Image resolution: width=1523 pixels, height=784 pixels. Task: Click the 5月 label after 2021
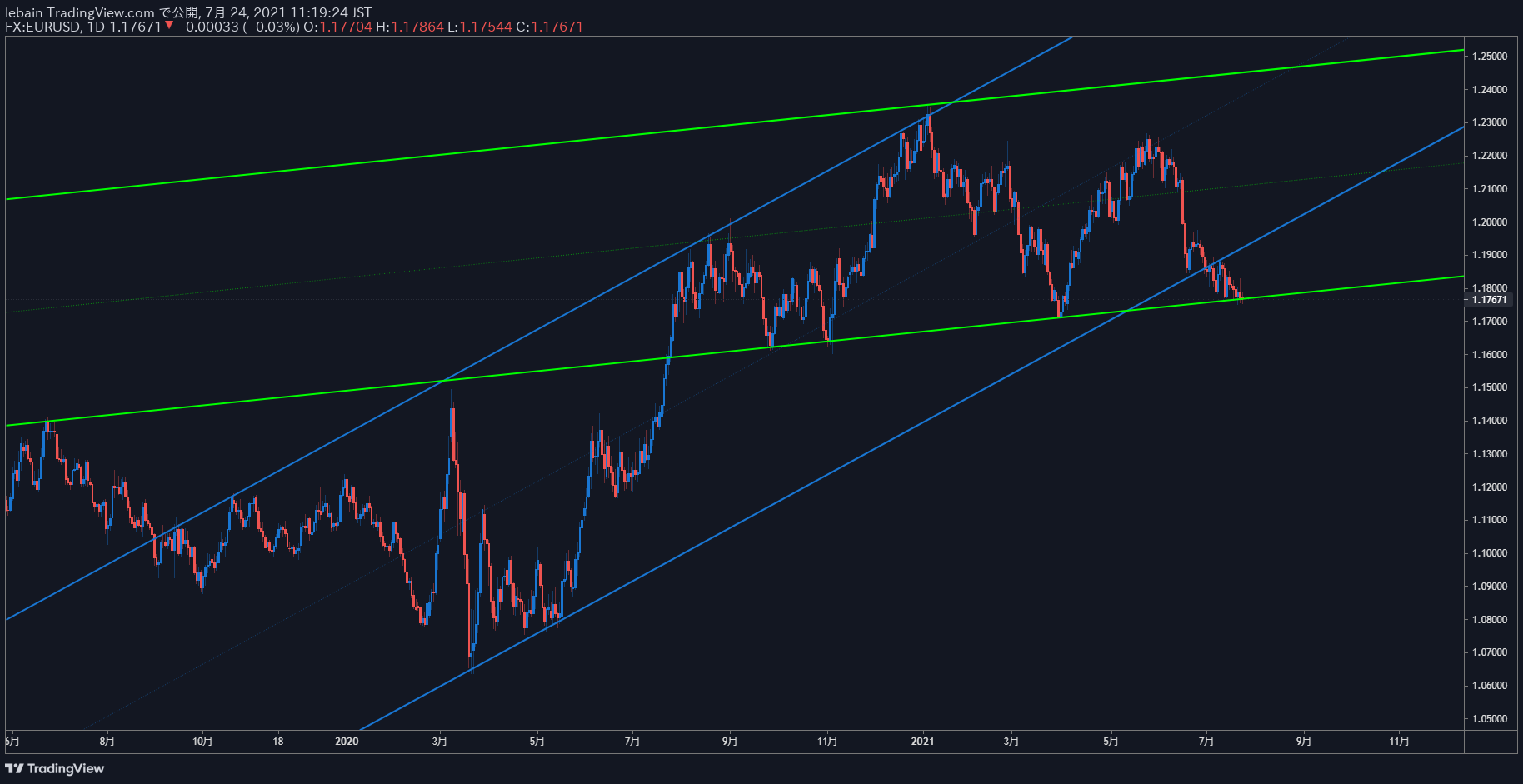[1111, 742]
